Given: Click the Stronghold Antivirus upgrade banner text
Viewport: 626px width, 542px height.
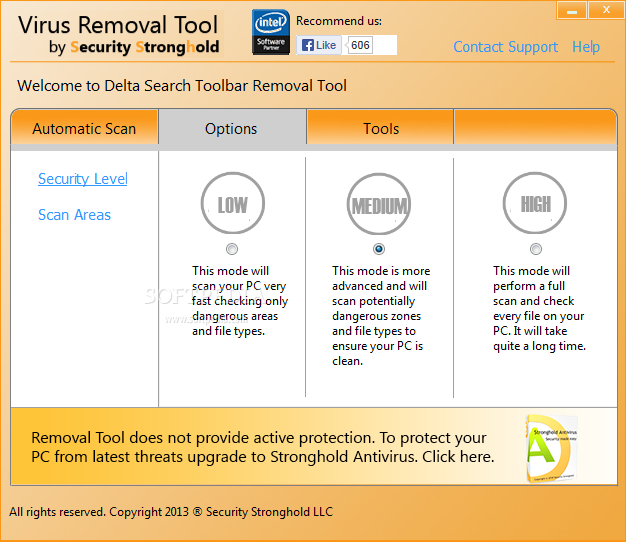Looking at the screenshot, I should tap(263, 447).
